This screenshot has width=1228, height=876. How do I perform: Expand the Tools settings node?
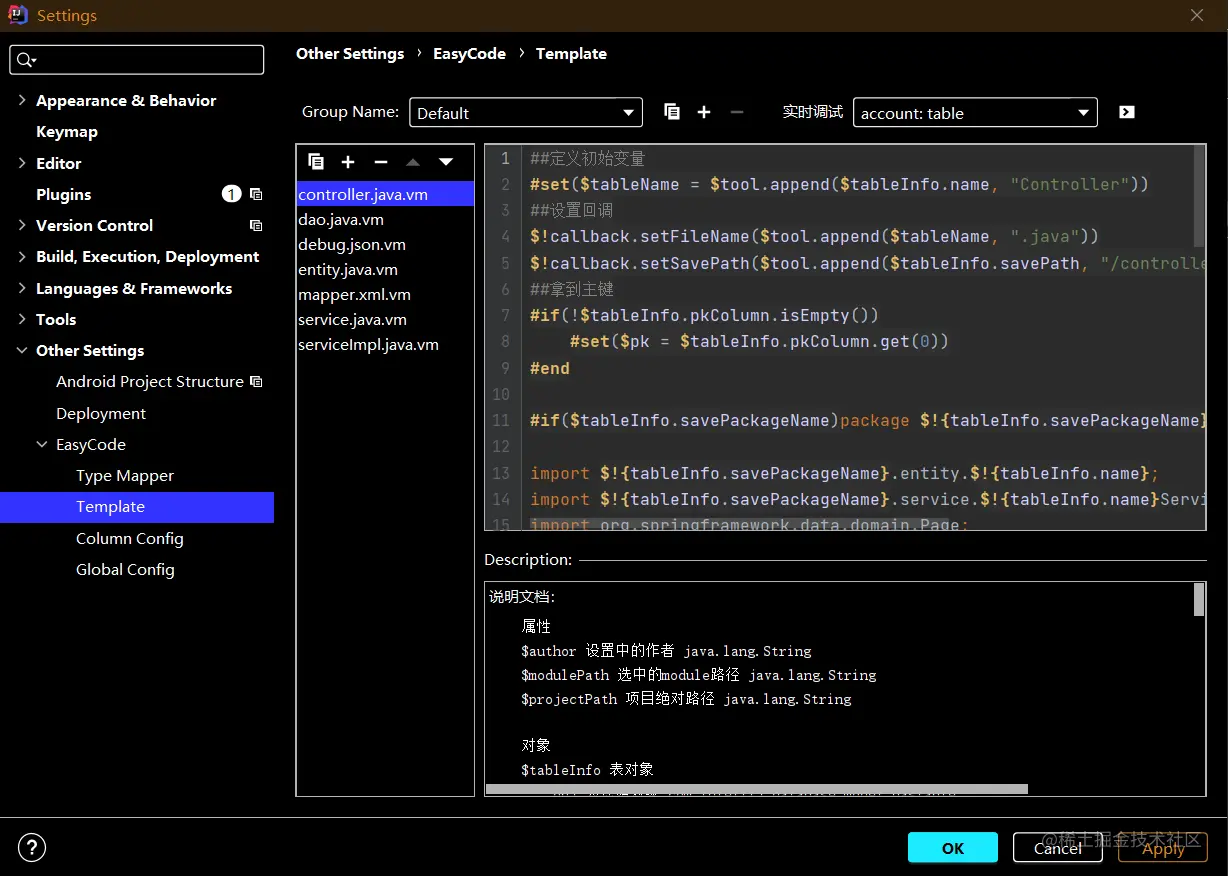22,319
